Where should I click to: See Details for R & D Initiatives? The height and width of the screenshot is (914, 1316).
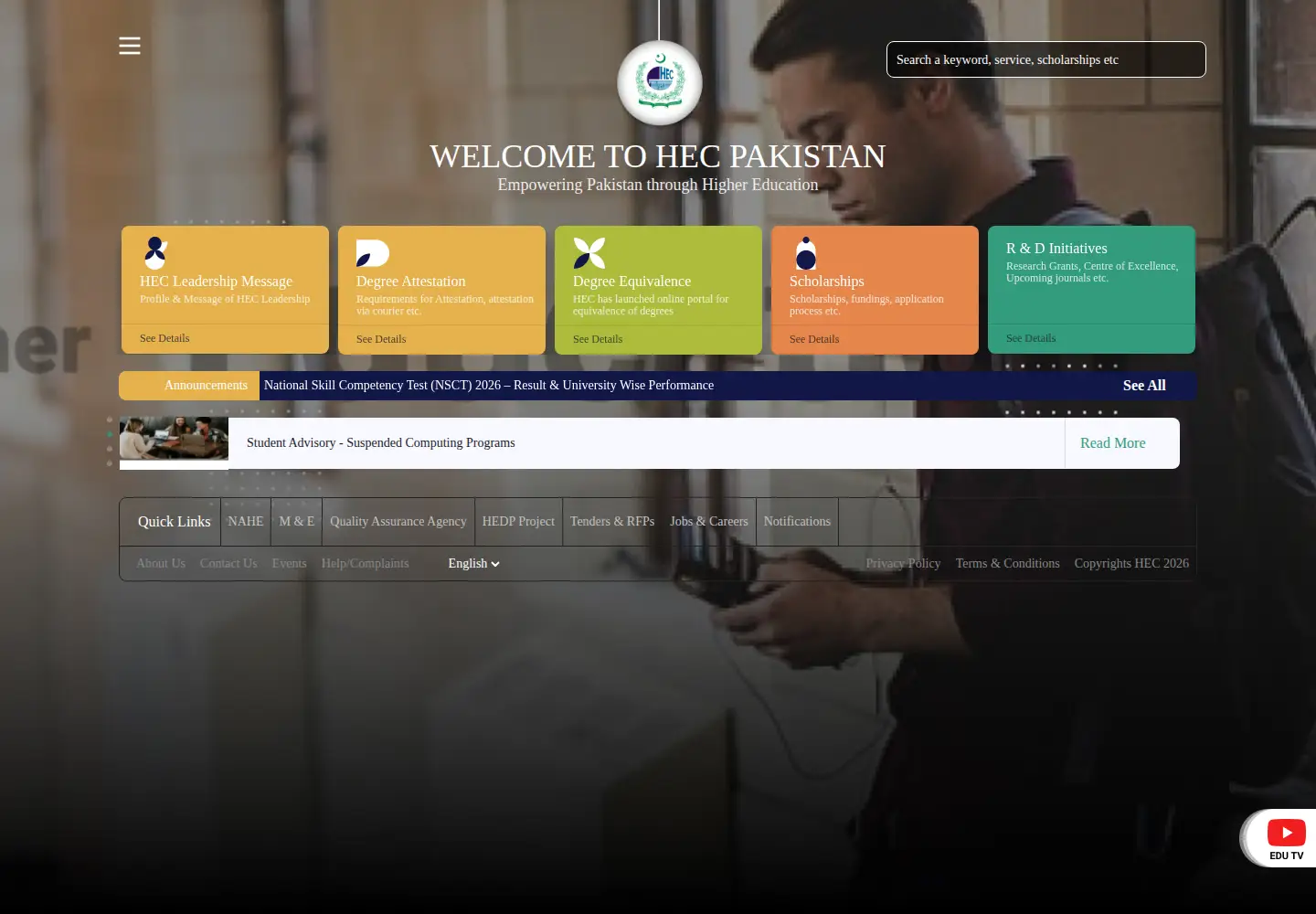tap(1031, 338)
